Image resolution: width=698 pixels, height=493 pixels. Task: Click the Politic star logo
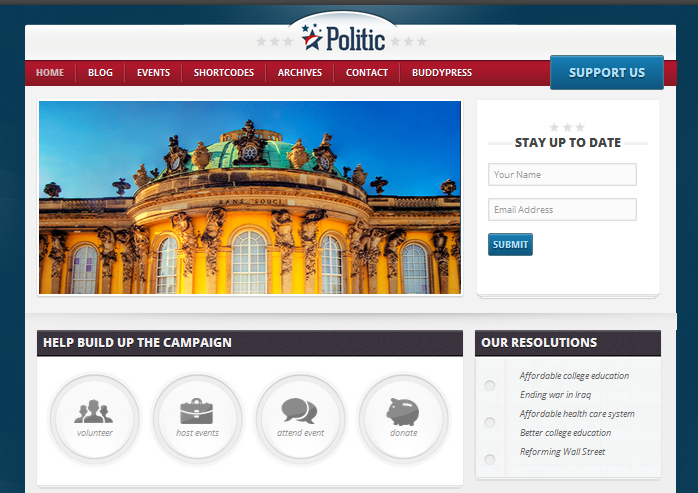pos(312,37)
